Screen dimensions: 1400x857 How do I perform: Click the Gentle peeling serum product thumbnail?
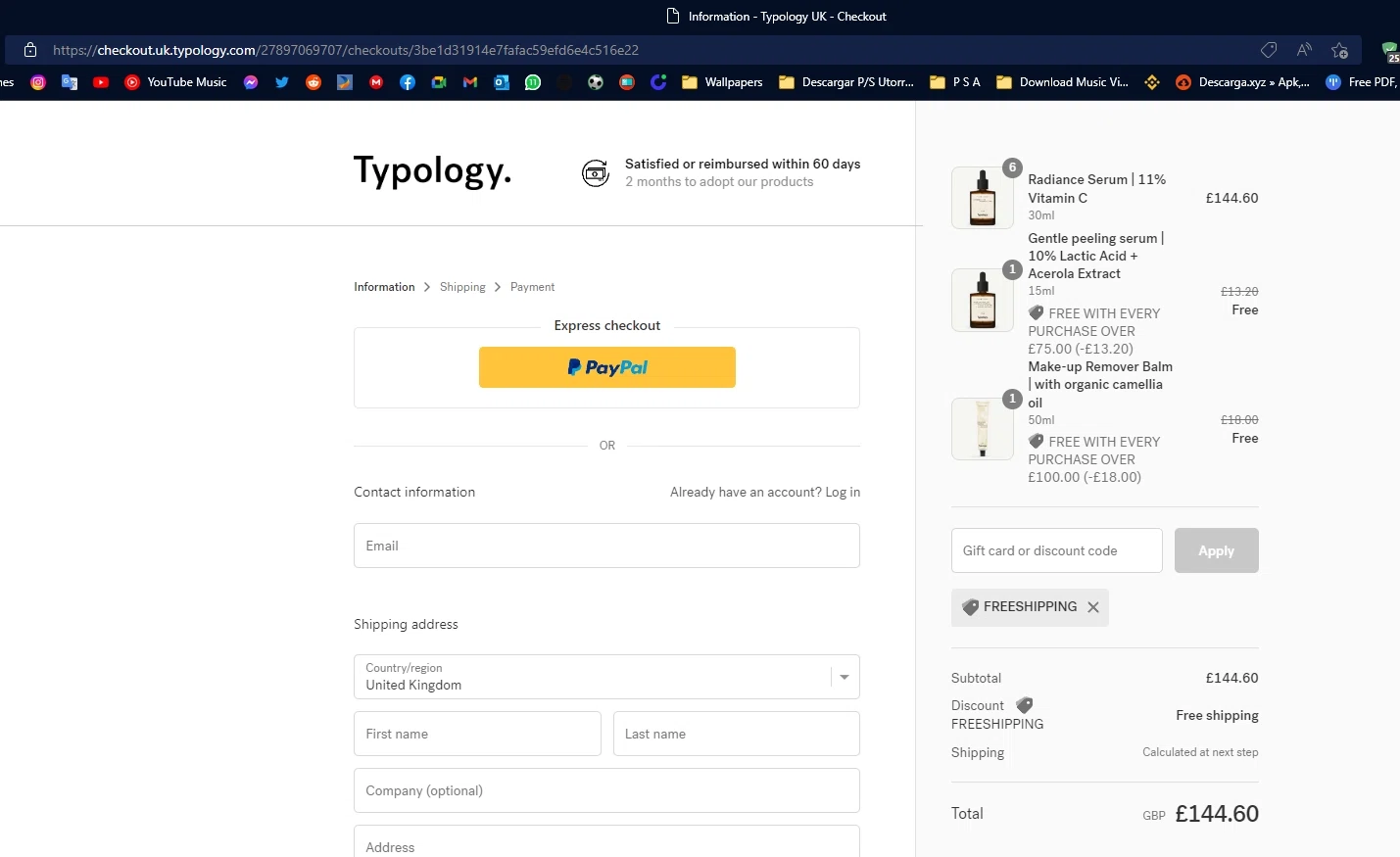(983, 300)
